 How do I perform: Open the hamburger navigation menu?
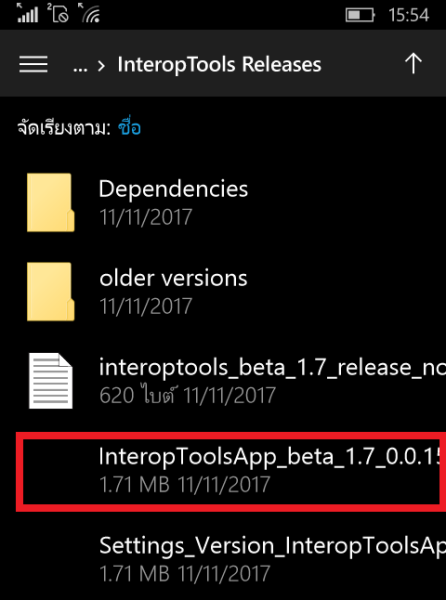[33, 64]
